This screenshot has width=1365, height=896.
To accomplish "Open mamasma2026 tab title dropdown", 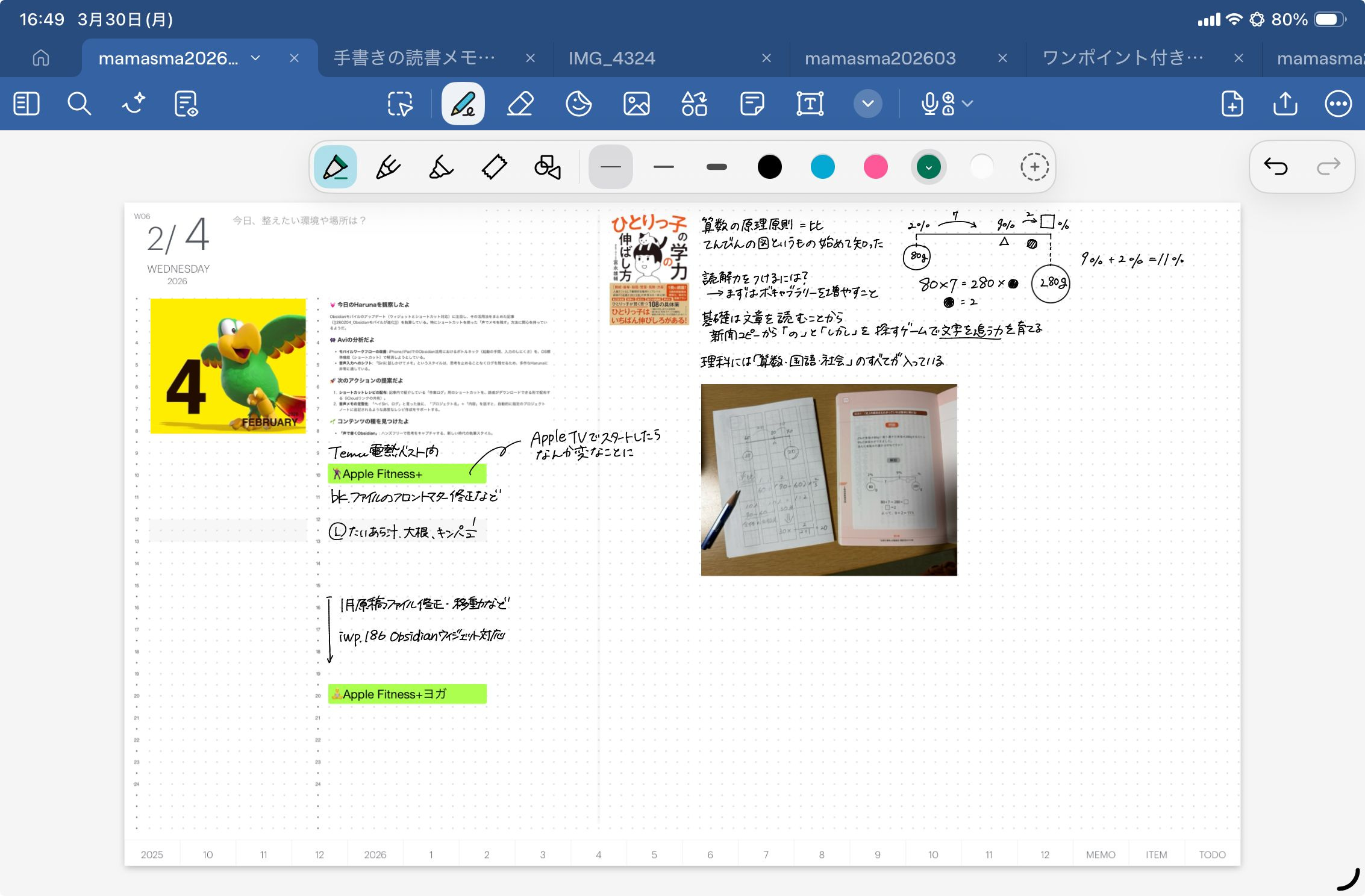I will pos(255,58).
